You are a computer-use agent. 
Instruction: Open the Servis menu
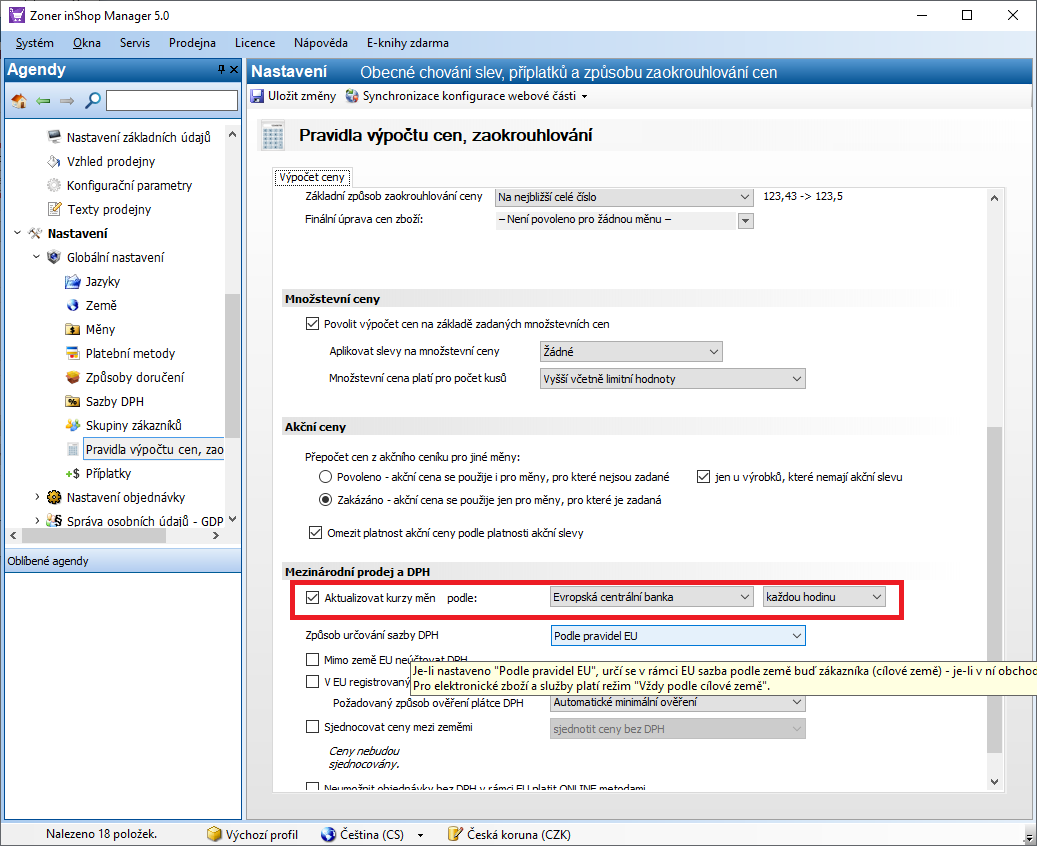tap(135, 43)
